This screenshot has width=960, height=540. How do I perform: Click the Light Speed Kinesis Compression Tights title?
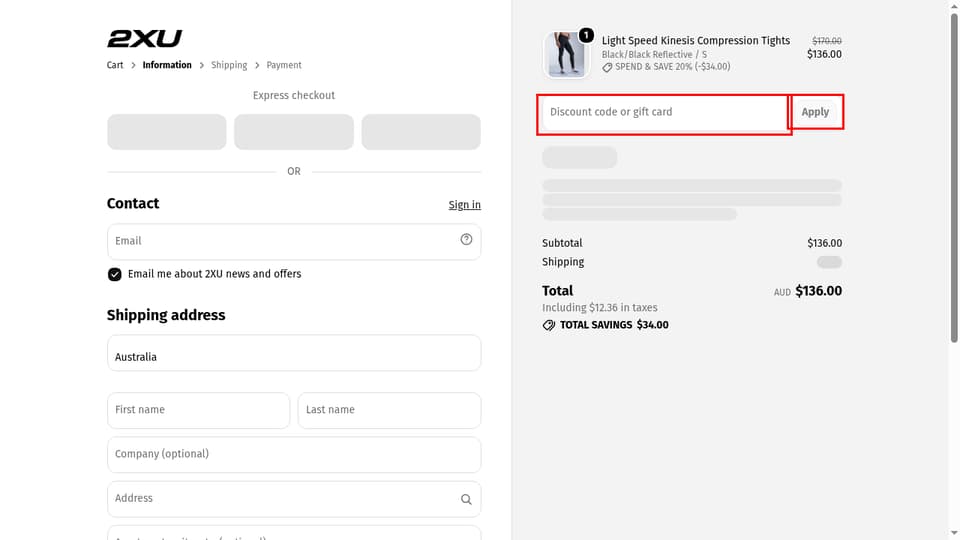click(x=696, y=40)
